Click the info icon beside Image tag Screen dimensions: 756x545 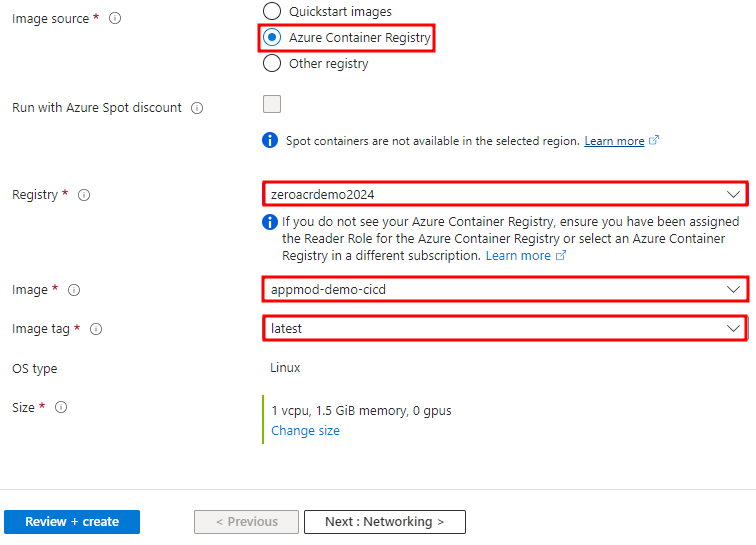96,329
